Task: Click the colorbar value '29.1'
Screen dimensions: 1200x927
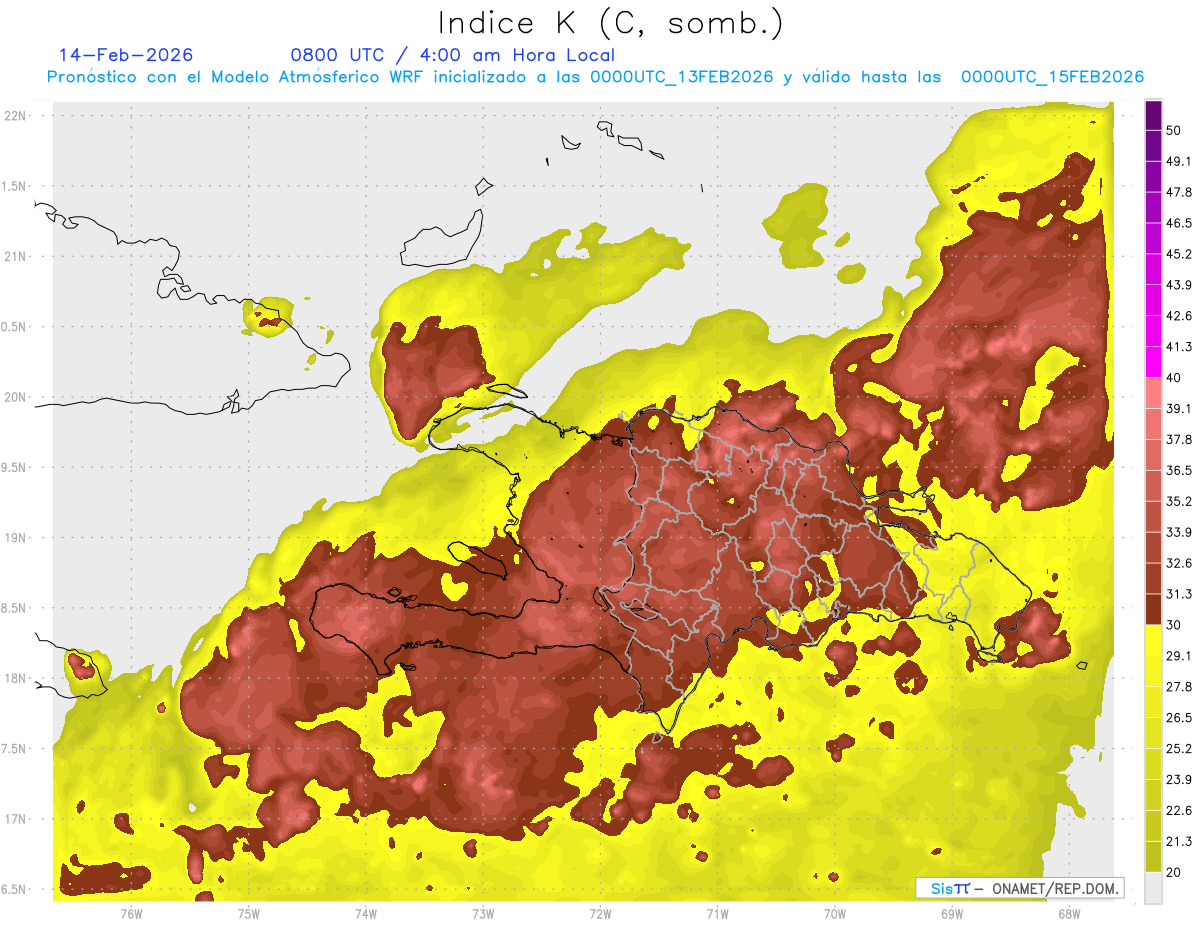Action: click(1179, 656)
